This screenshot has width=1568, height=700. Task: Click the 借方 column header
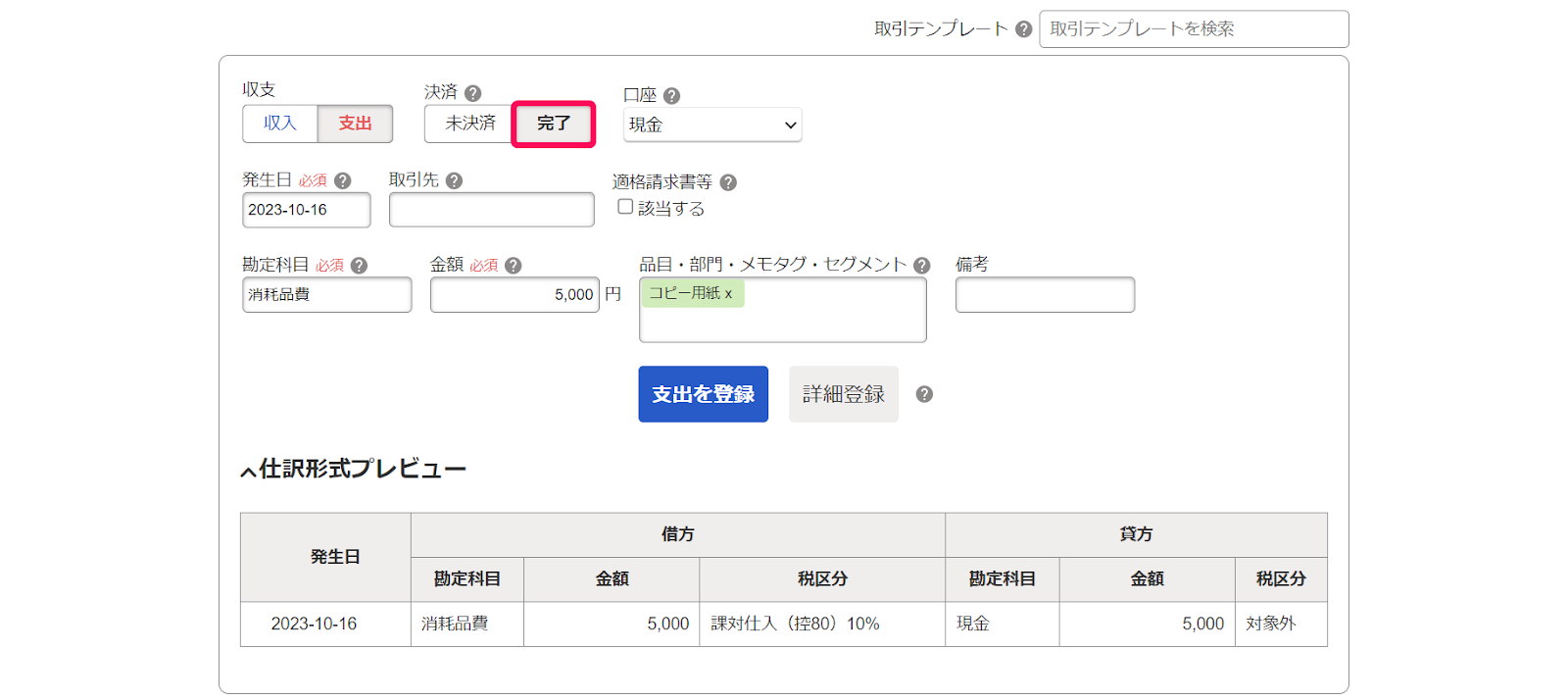678,534
